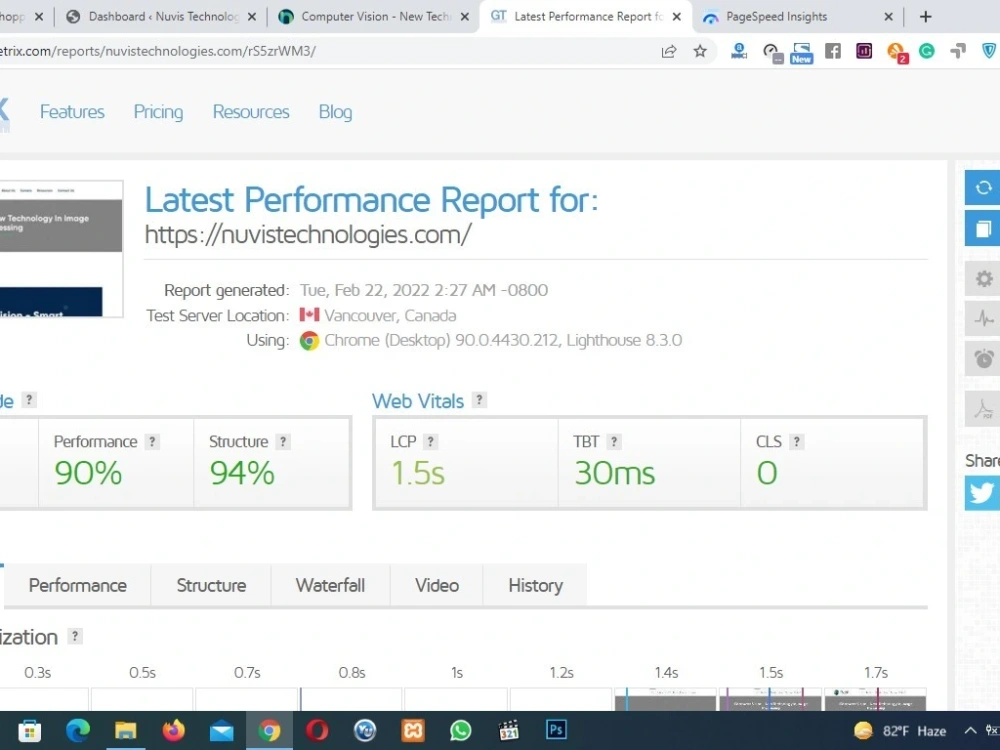Select the Performance report tab
The width and height of the screenshot is (1000, 750).
tap(78, 585)
